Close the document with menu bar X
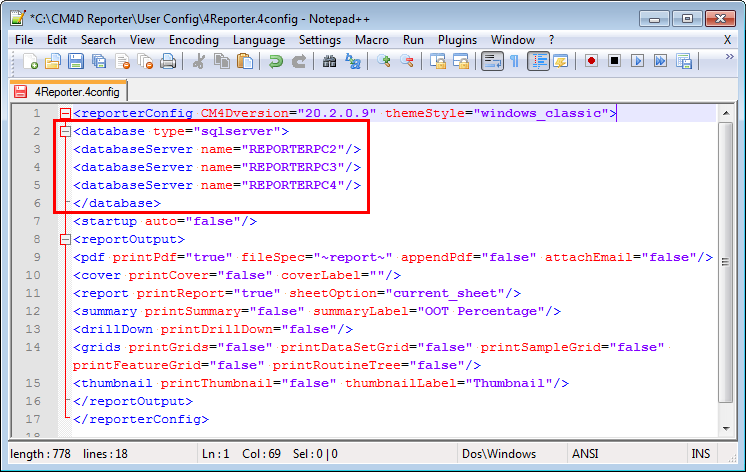Image resolution: width=746 pixels, height=472 pixels. coord(727,40)
